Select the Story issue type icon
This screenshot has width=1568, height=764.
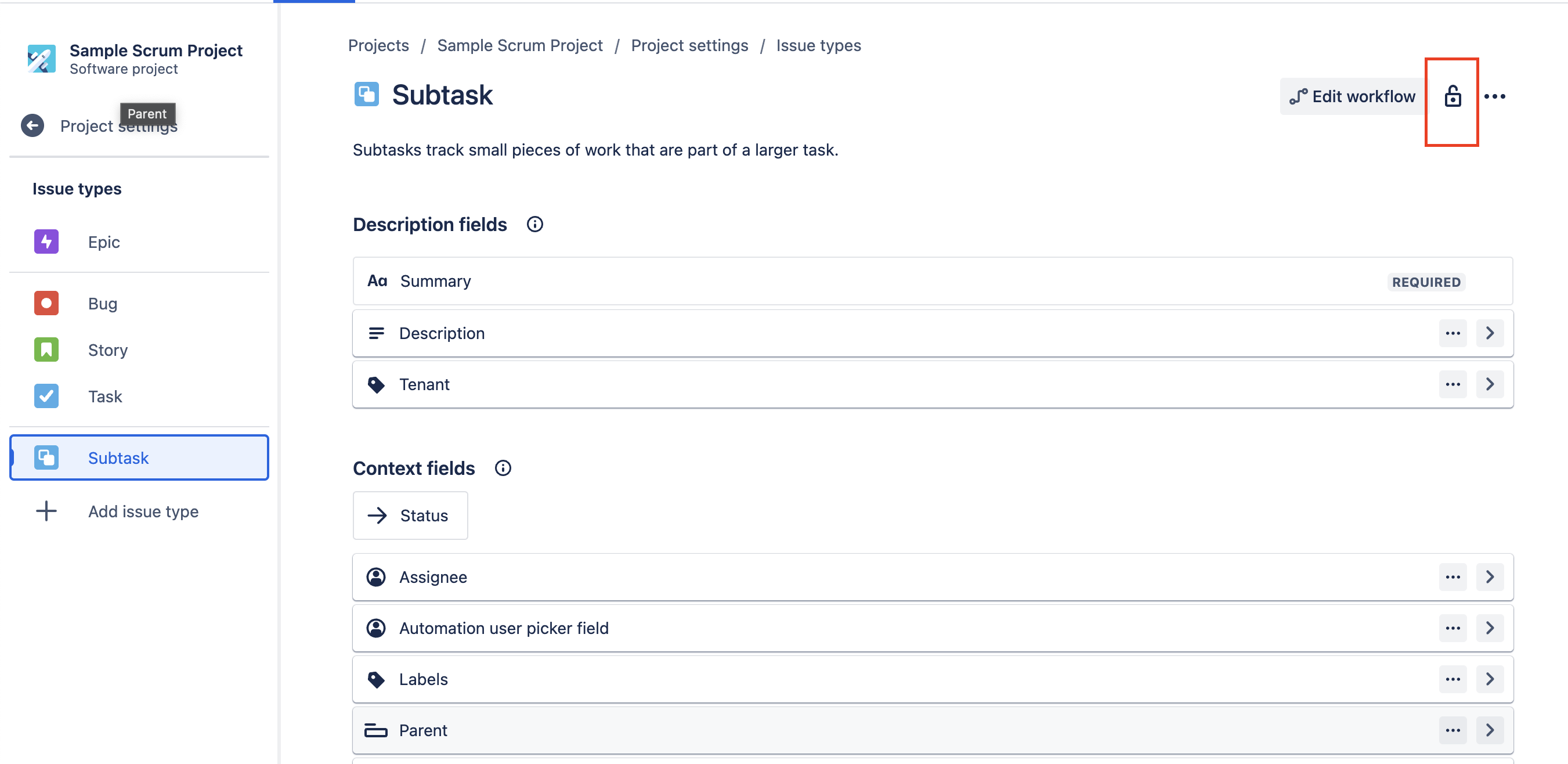(46, 349)
